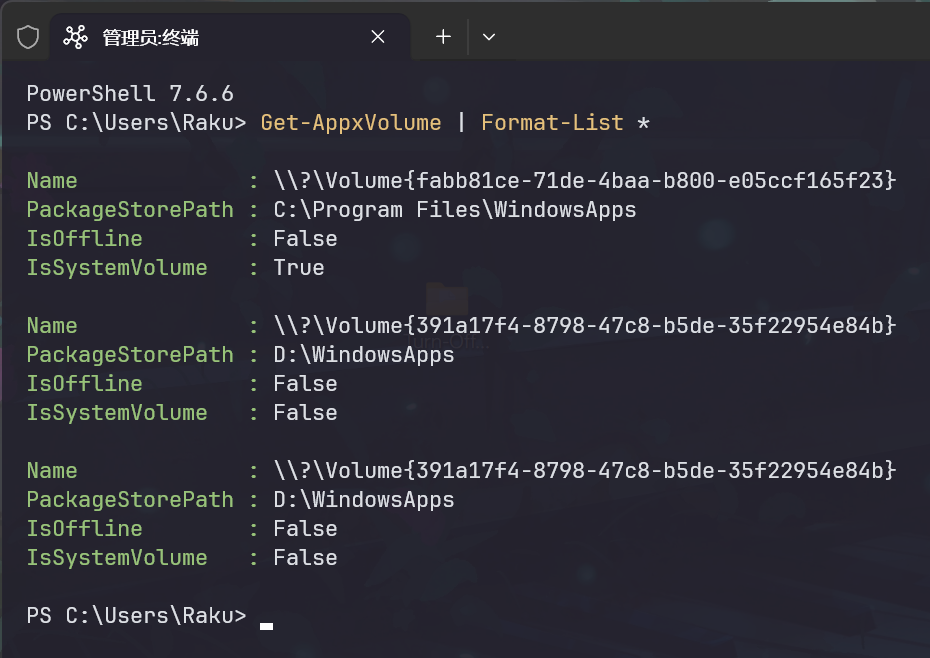
Task: Click the PowerShell 7.6.6 version line
Action: point(130,94)
